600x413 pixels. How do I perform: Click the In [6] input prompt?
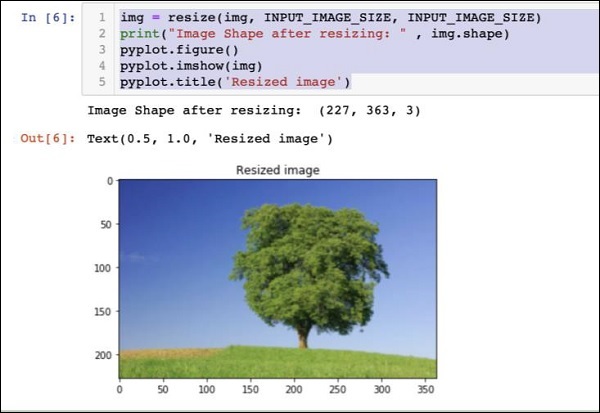[48, 18]
